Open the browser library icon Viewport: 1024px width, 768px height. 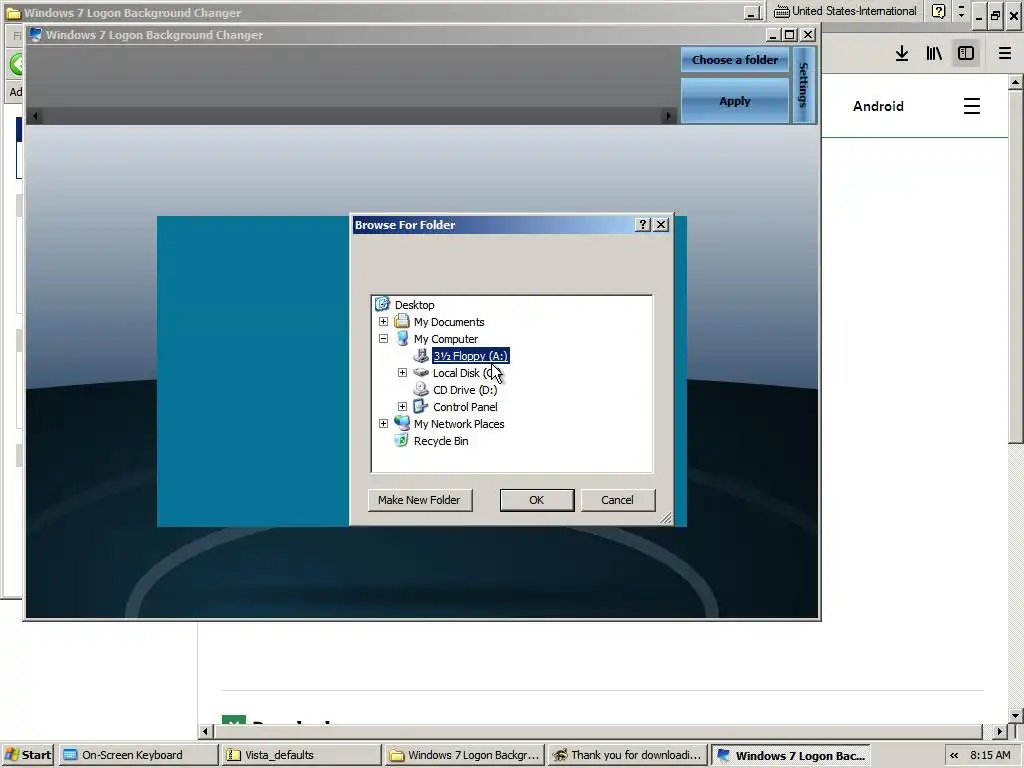point(934,54)
